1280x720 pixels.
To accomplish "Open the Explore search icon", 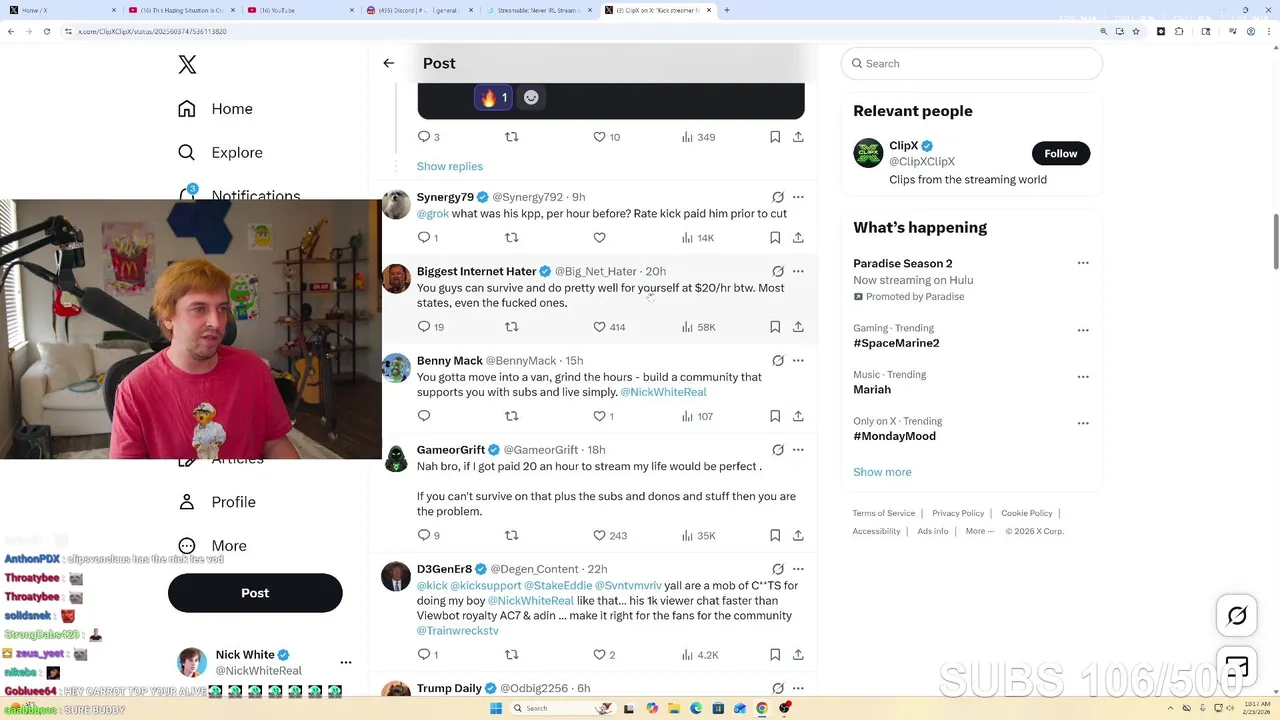I will [187, 153].
